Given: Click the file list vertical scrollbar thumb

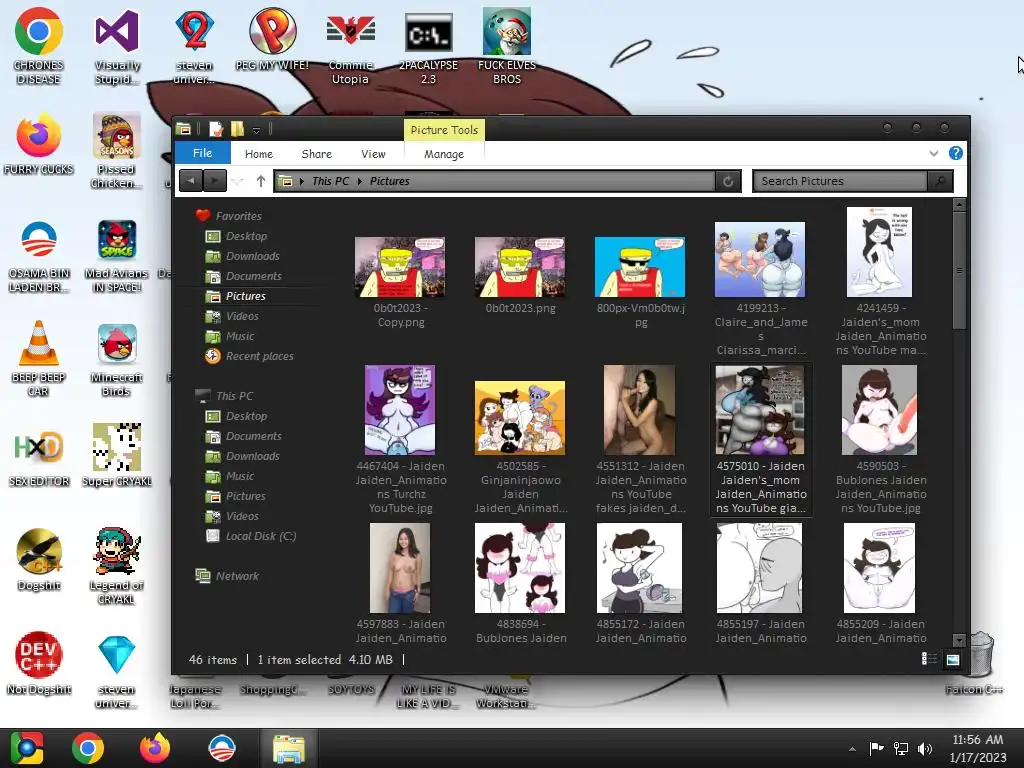Looking at the screenshot, I should click(x=959, y=270).
